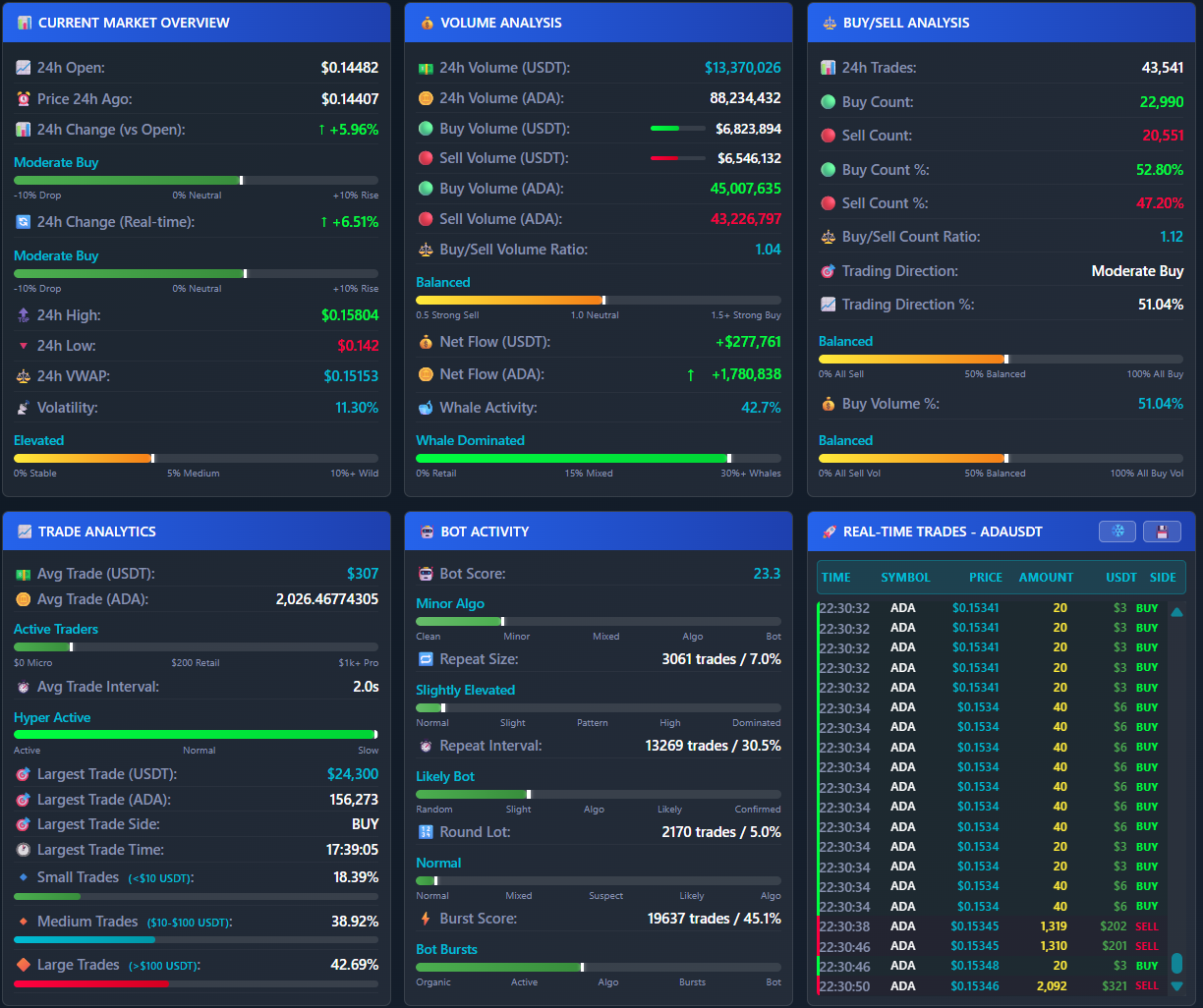Click the 1234 numbers icon beside Round Lot
This screenshot has height=1008, width=1203.
click(x=426, y=832)
